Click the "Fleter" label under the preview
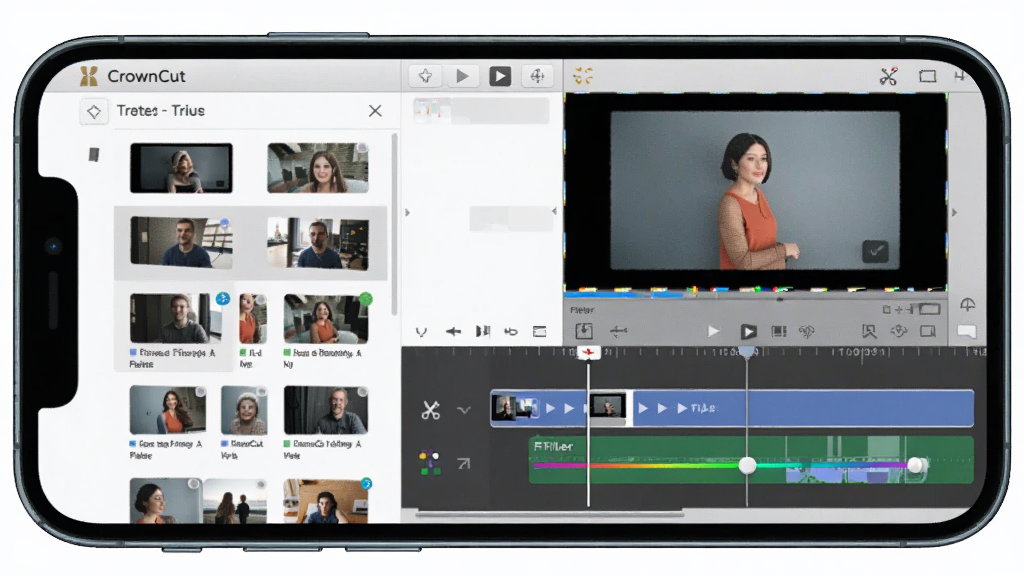Screen dimensions: 1024x576 click(582, 310)
